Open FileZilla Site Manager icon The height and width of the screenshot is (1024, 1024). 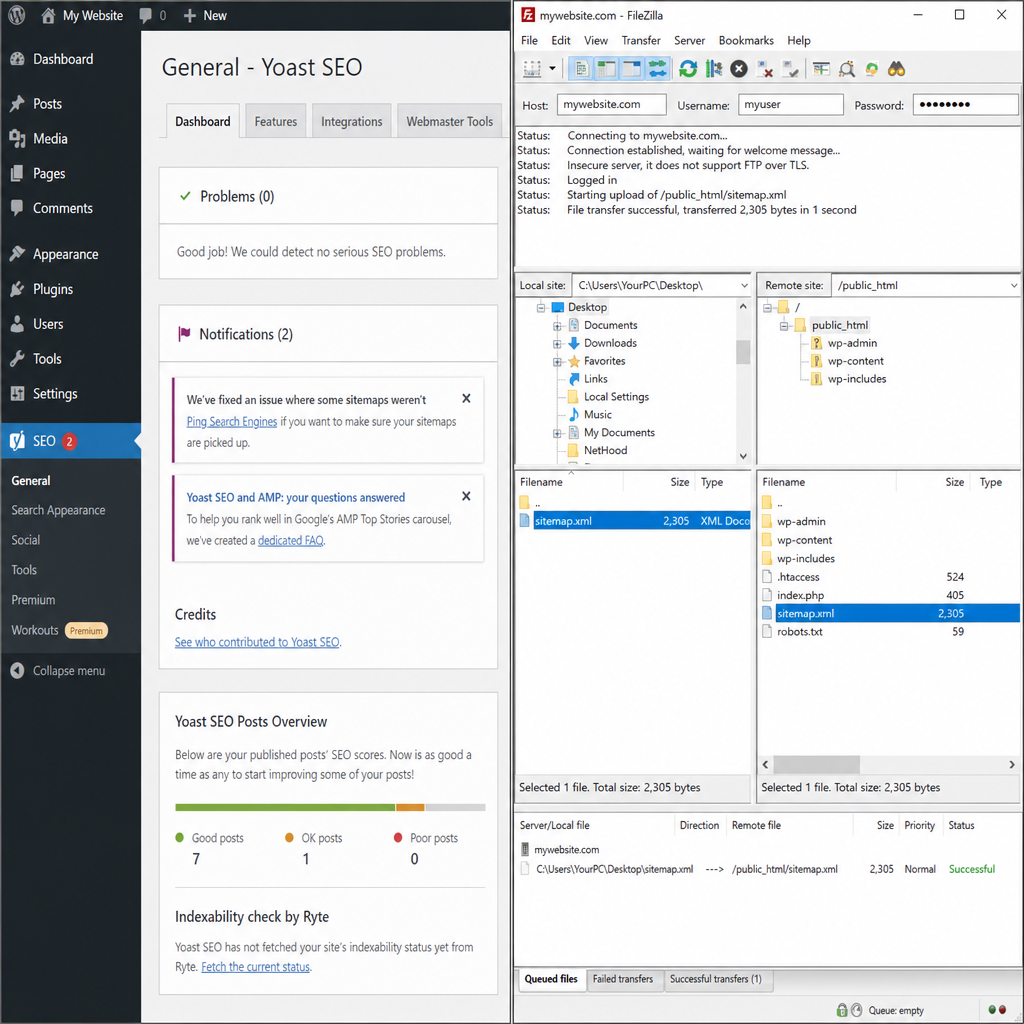(532, 69)
